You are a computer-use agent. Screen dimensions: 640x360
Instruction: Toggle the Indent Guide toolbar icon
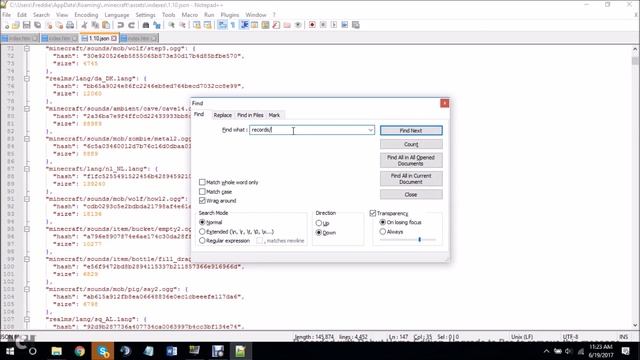[244, 25]
